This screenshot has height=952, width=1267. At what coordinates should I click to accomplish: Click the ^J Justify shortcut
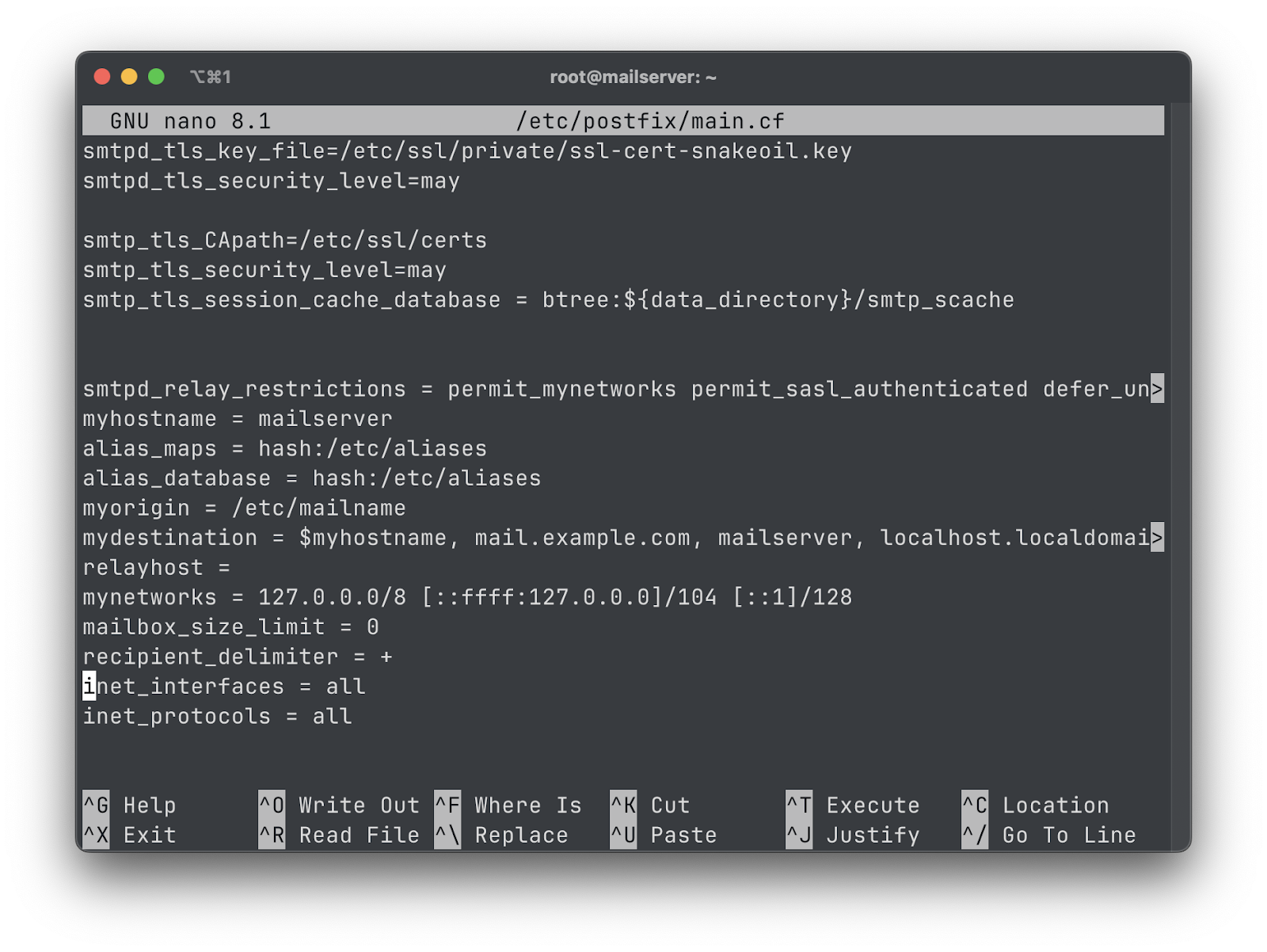point(853,836)
